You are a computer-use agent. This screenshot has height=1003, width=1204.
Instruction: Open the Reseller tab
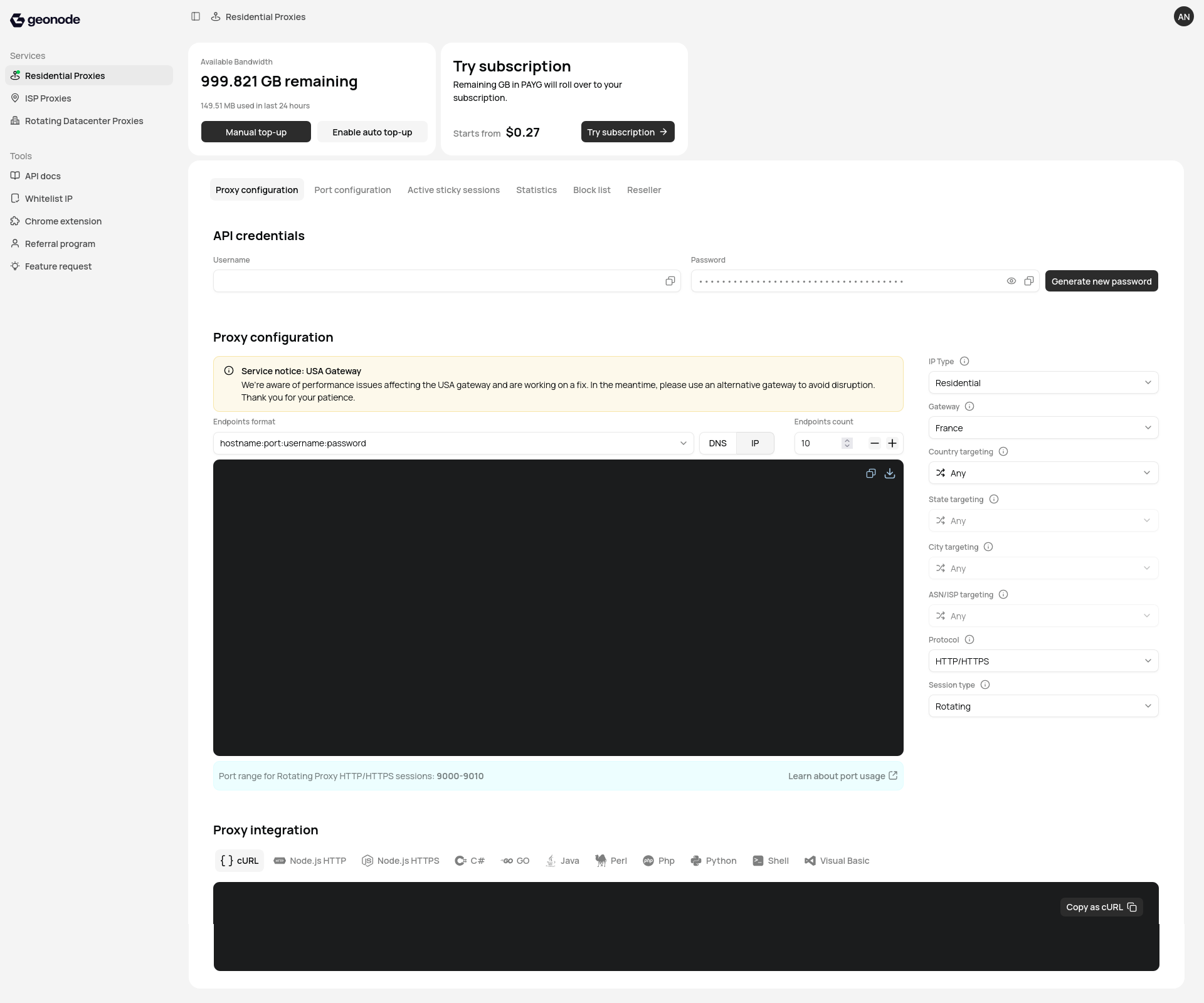tap(644, 190)
